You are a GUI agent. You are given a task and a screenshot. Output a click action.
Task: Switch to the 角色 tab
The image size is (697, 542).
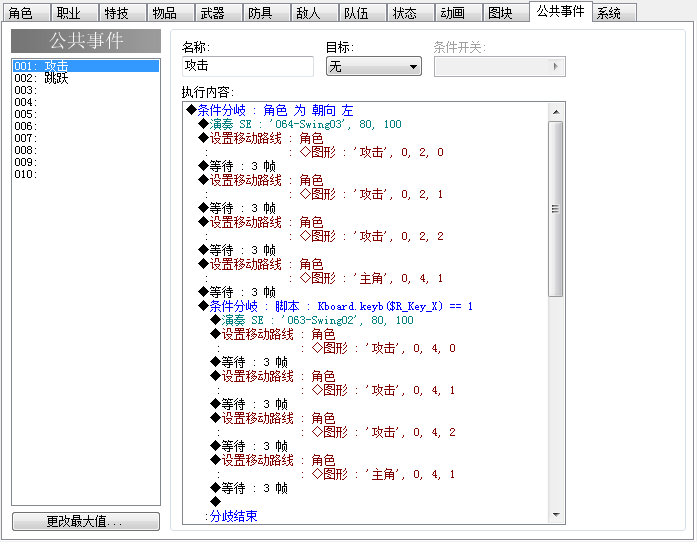tap(26, 13)
